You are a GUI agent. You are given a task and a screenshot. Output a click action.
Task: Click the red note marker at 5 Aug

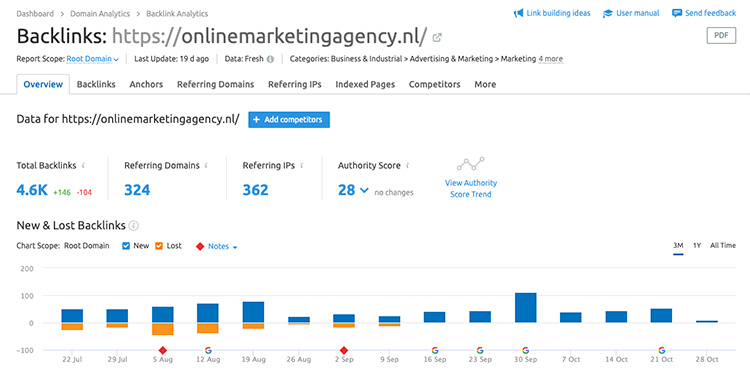163,351
